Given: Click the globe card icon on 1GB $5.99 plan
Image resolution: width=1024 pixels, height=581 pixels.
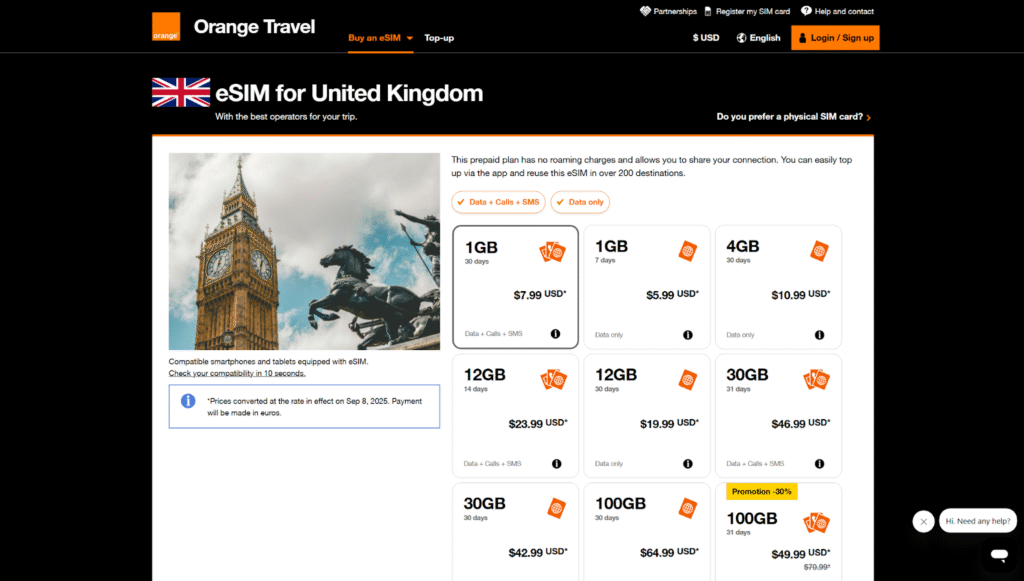Looking at the screenshot, I should [688, 251].
